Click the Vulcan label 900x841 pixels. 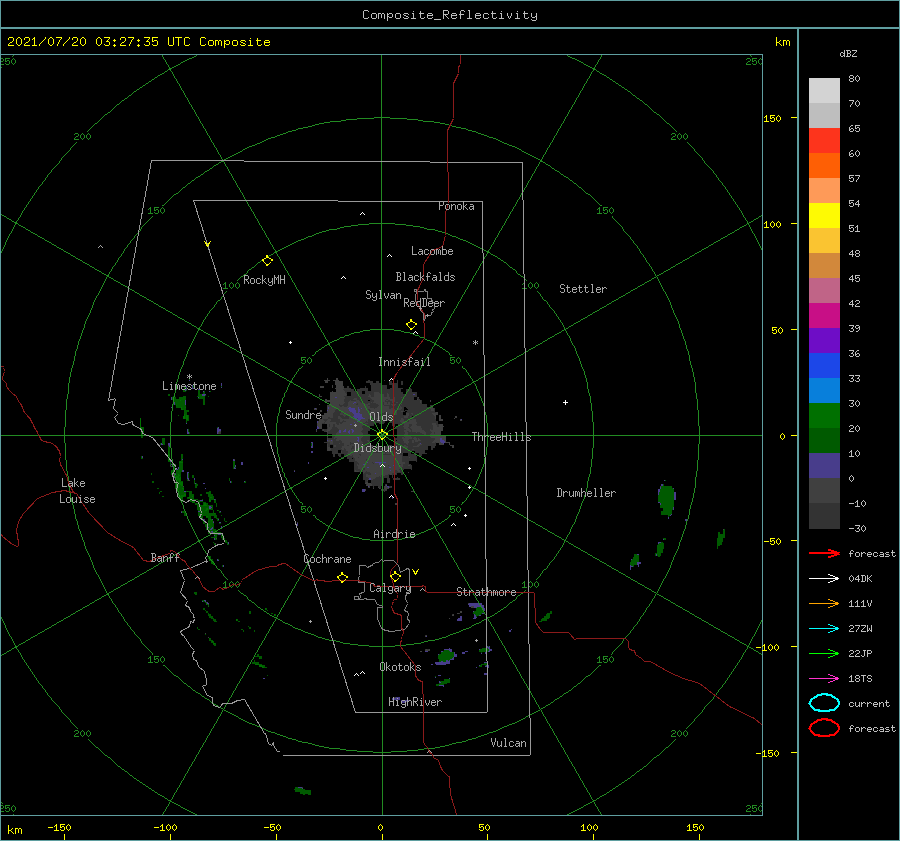(x=508, y=743)
